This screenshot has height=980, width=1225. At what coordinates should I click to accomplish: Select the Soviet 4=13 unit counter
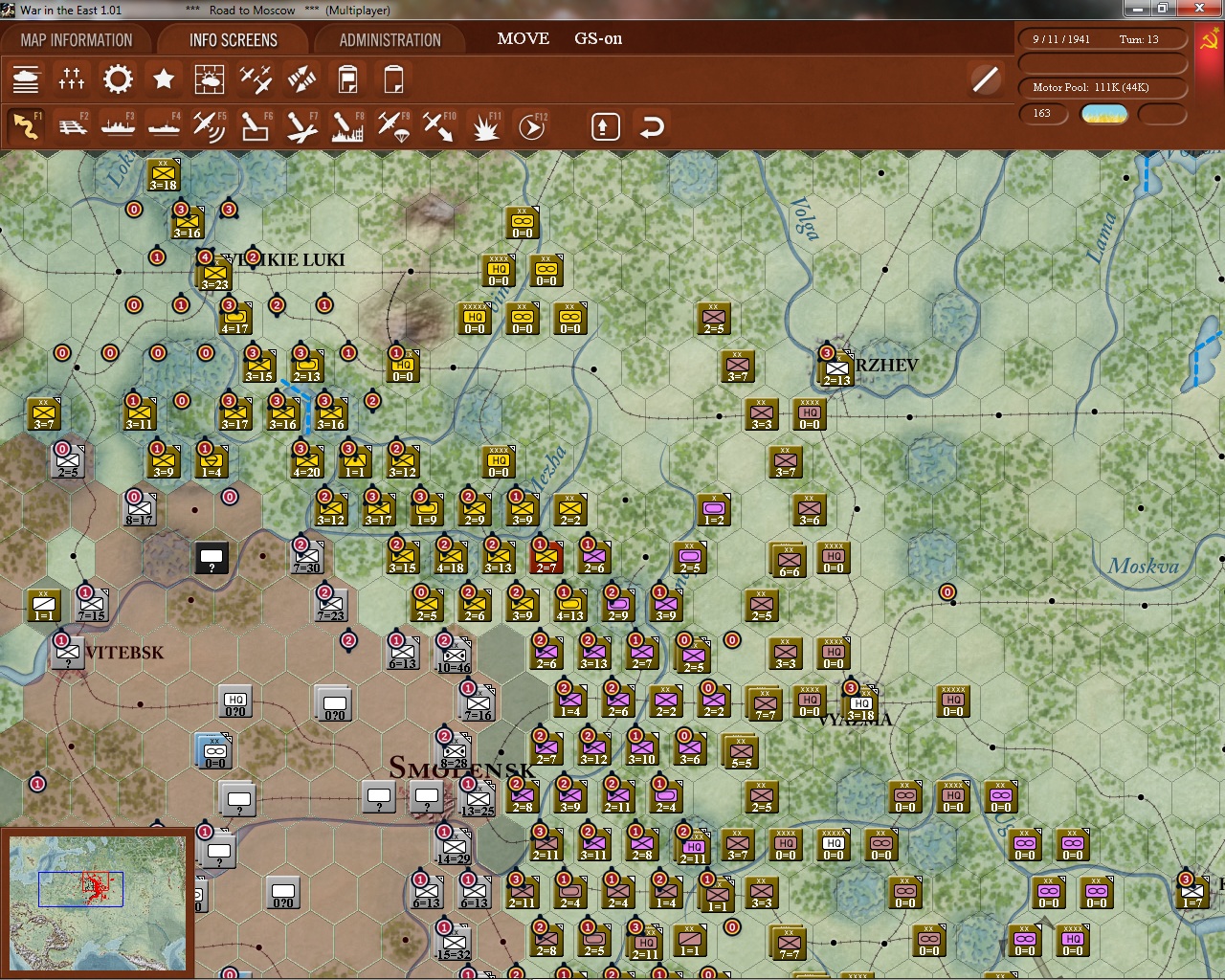coord(569,604)
